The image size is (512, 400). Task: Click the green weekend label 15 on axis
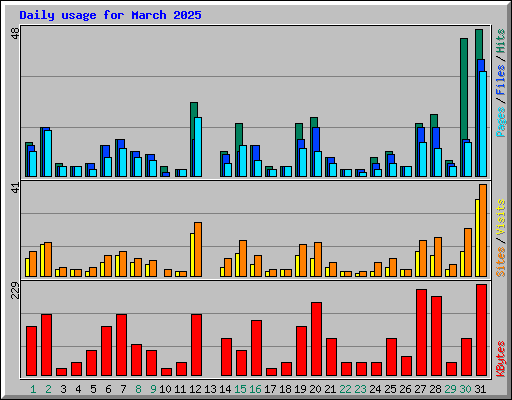click(x=240, y=389)
